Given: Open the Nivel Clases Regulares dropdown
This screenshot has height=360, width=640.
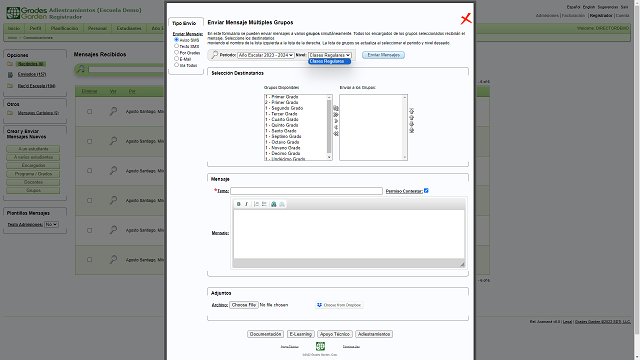Looking at the screenshot, I should (x=329, y=55).
